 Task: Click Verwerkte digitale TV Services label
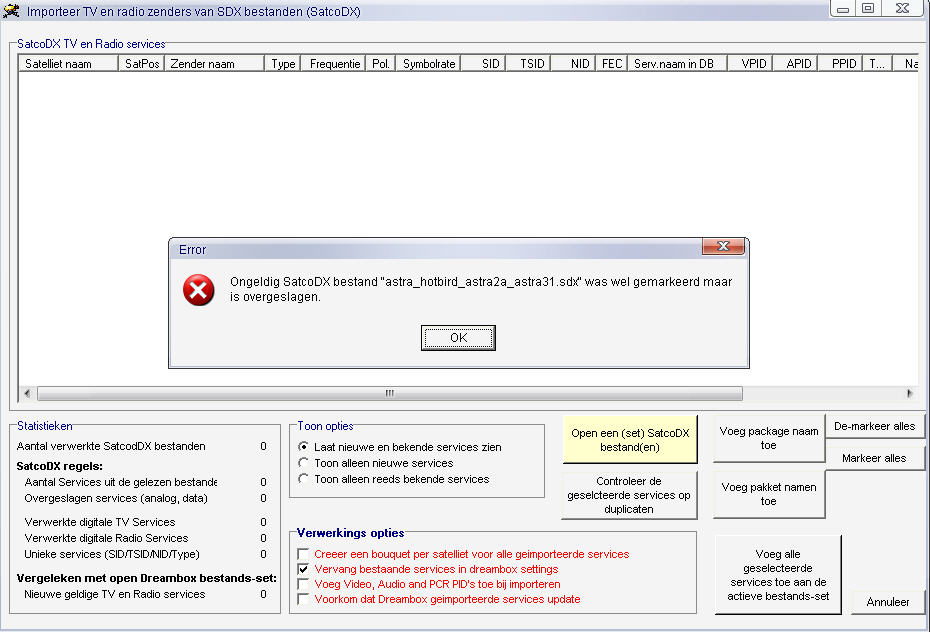[100, 522]
